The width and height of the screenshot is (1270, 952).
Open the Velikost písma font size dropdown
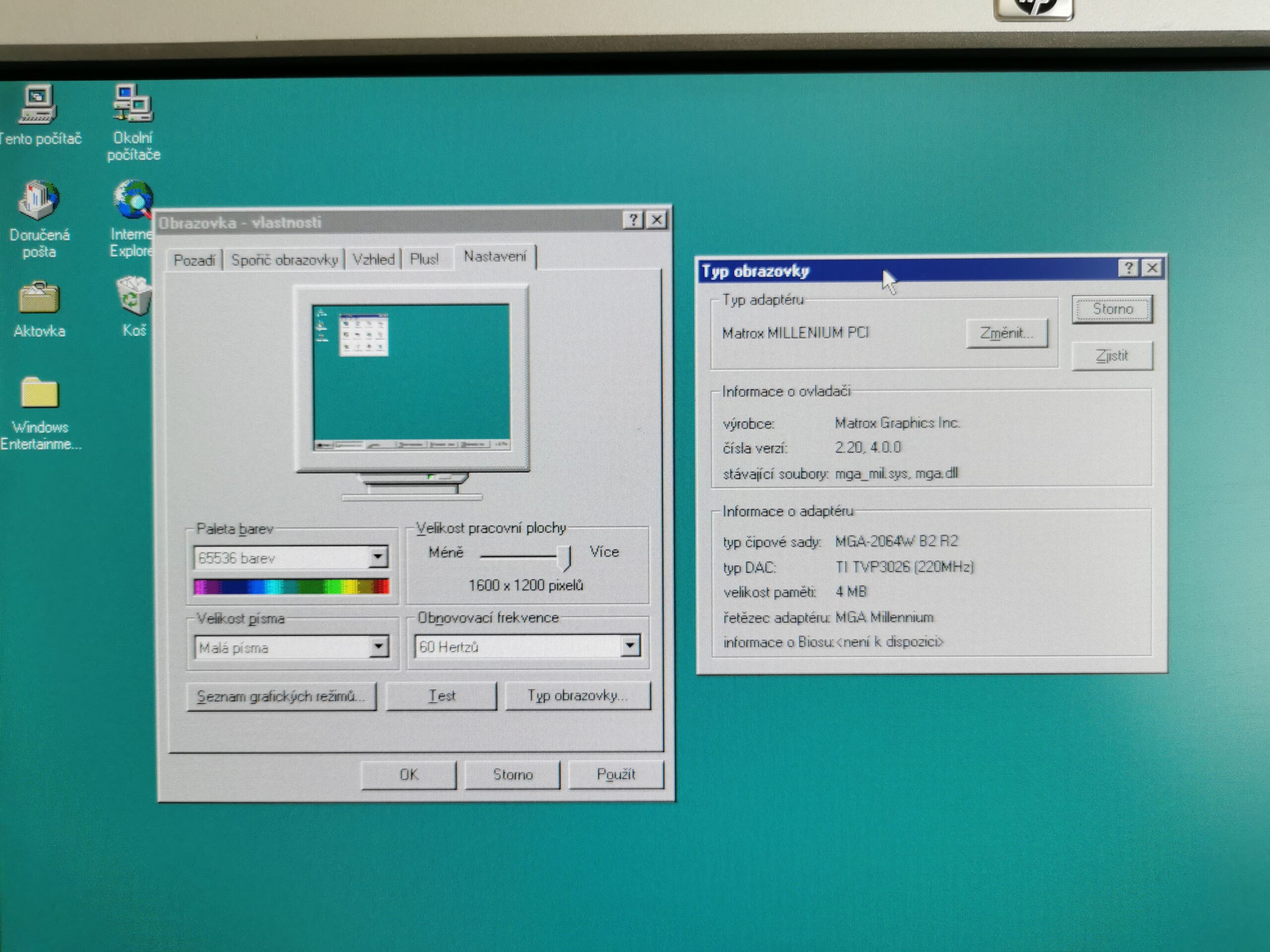[378, 647]
